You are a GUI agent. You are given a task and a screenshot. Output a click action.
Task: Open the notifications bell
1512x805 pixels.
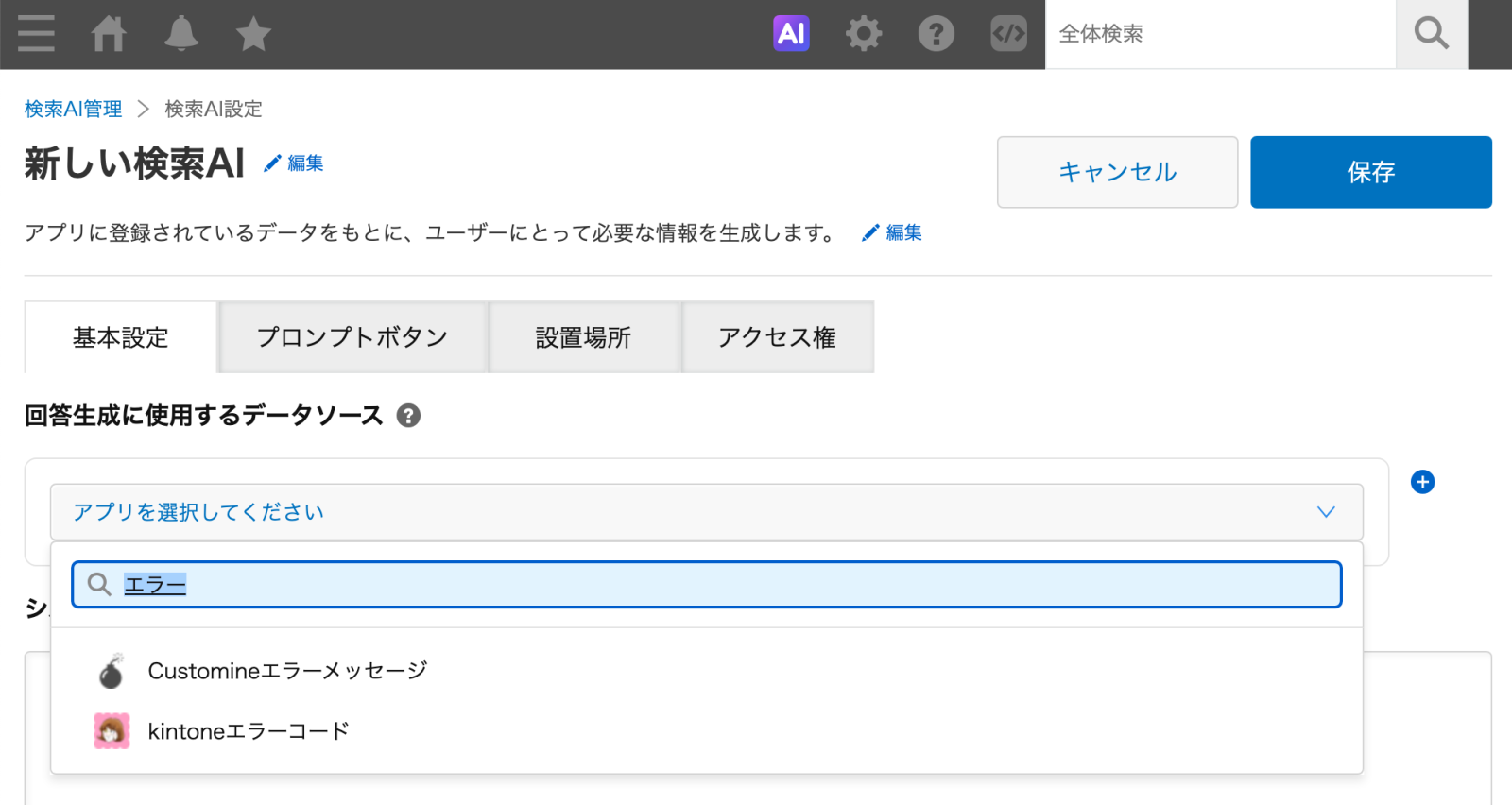pyautogui.click(x=180, y=34)
